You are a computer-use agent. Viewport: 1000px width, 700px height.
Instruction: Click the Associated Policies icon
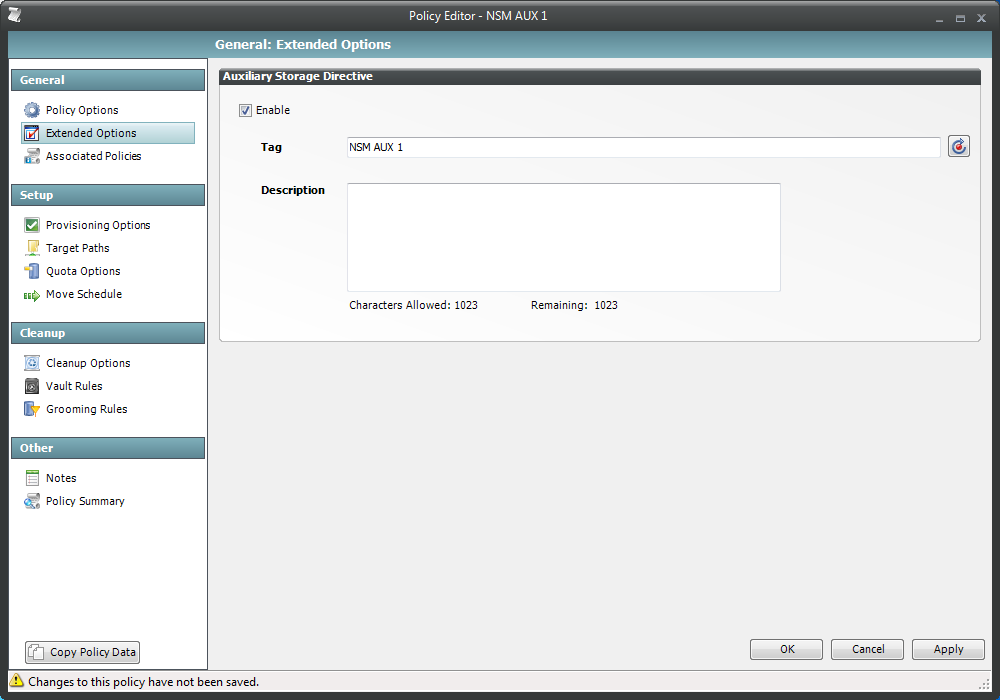click(x=32, y=156)
